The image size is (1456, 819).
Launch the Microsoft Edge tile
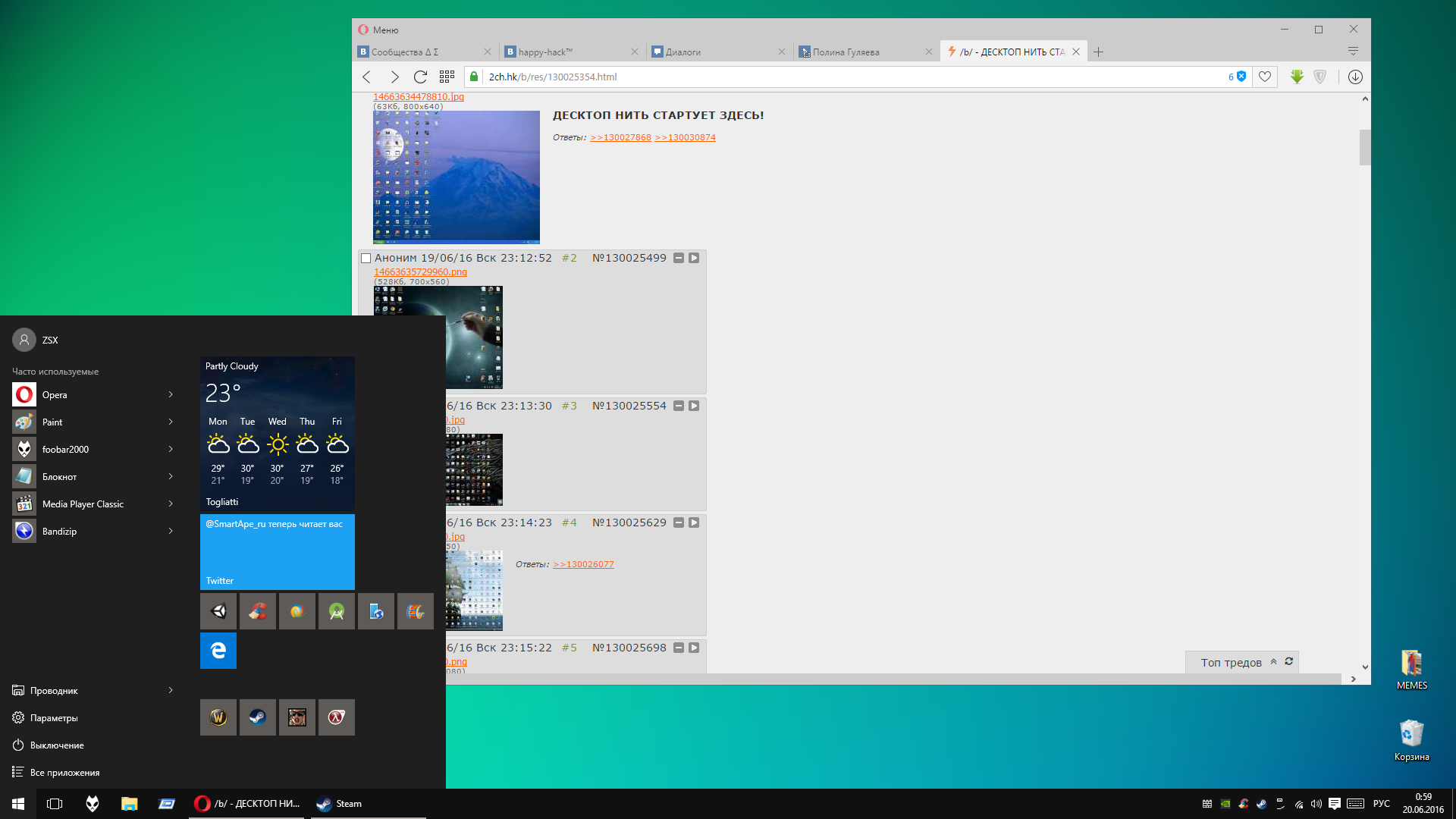[x=218, y=651]
